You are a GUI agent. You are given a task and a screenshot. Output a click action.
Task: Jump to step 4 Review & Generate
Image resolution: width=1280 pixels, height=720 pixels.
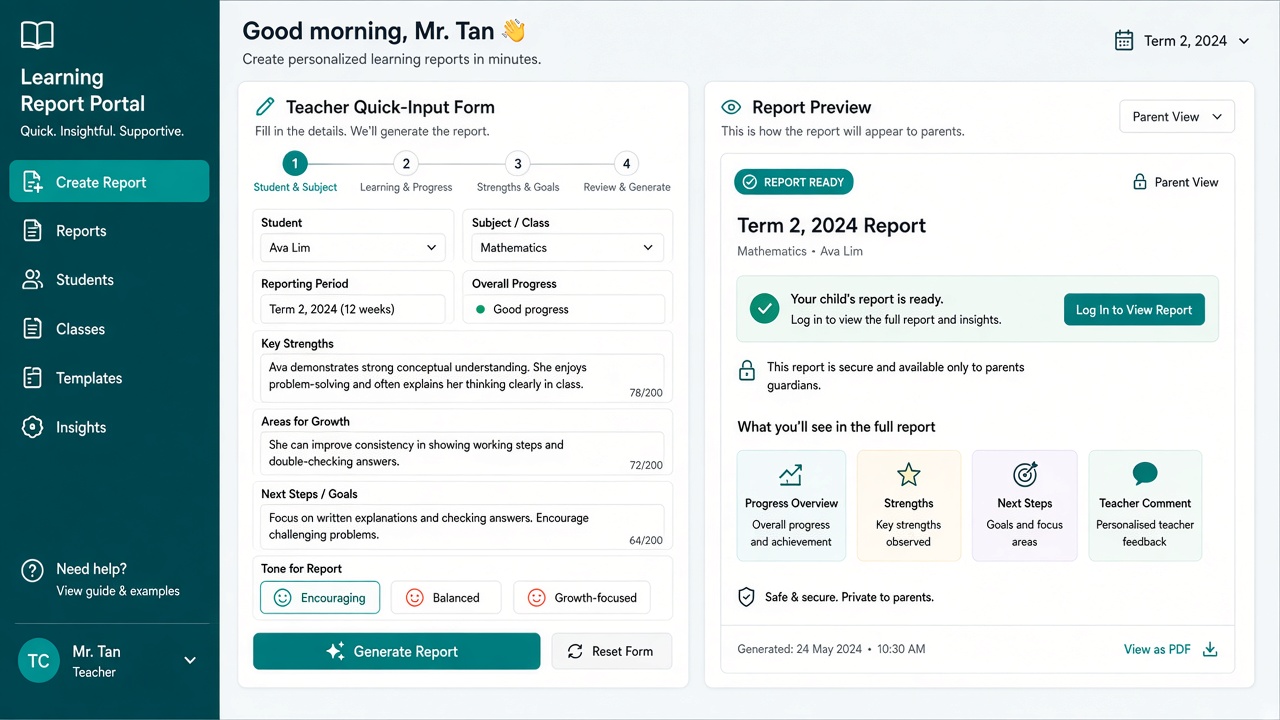[x=627, y=172]
